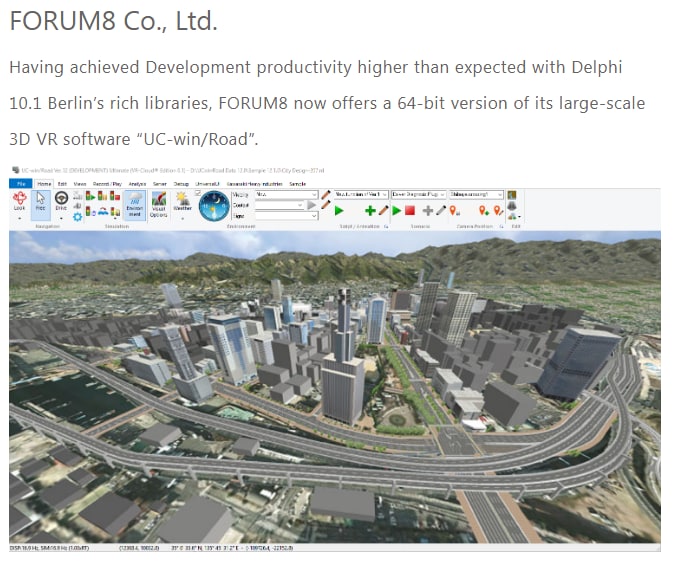Open the Weather settings icon

point(182,201)
